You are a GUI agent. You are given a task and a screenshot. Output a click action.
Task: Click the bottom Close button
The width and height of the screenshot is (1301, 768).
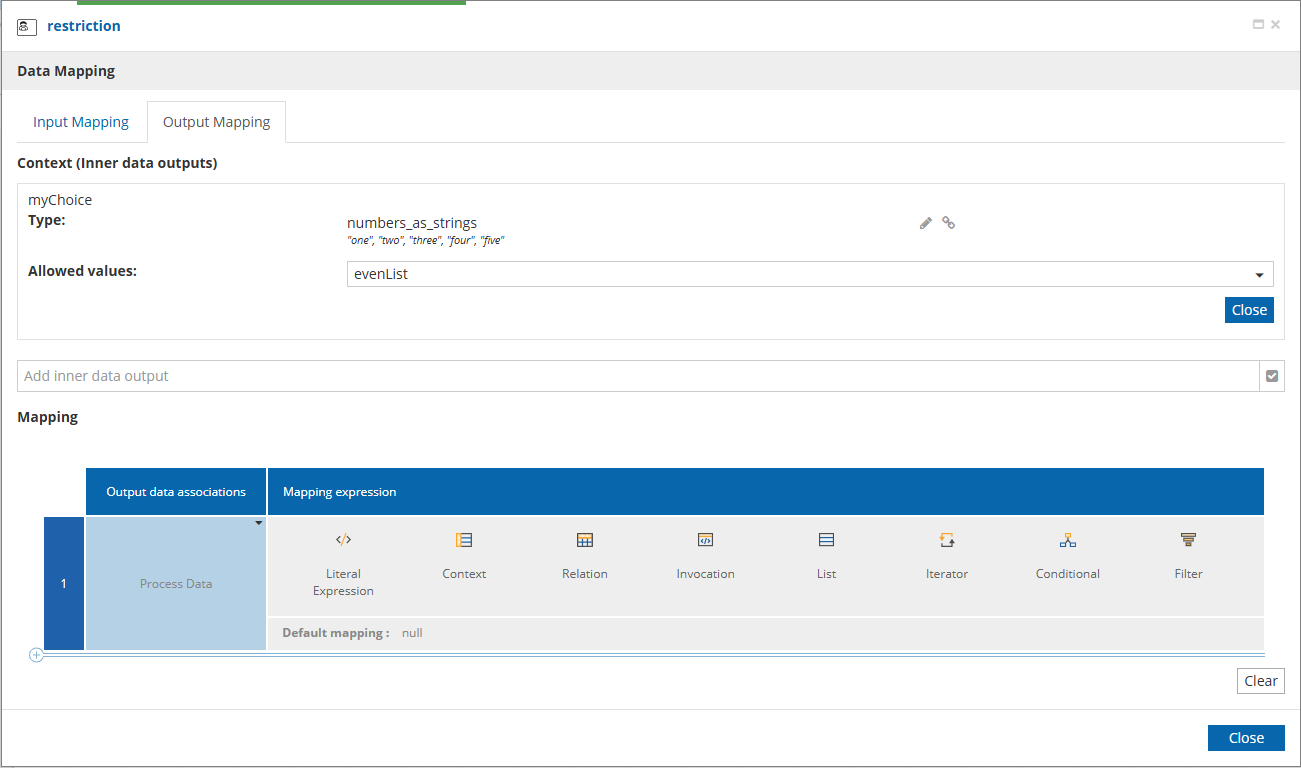pyautogui.click(x=1246, y=738)
